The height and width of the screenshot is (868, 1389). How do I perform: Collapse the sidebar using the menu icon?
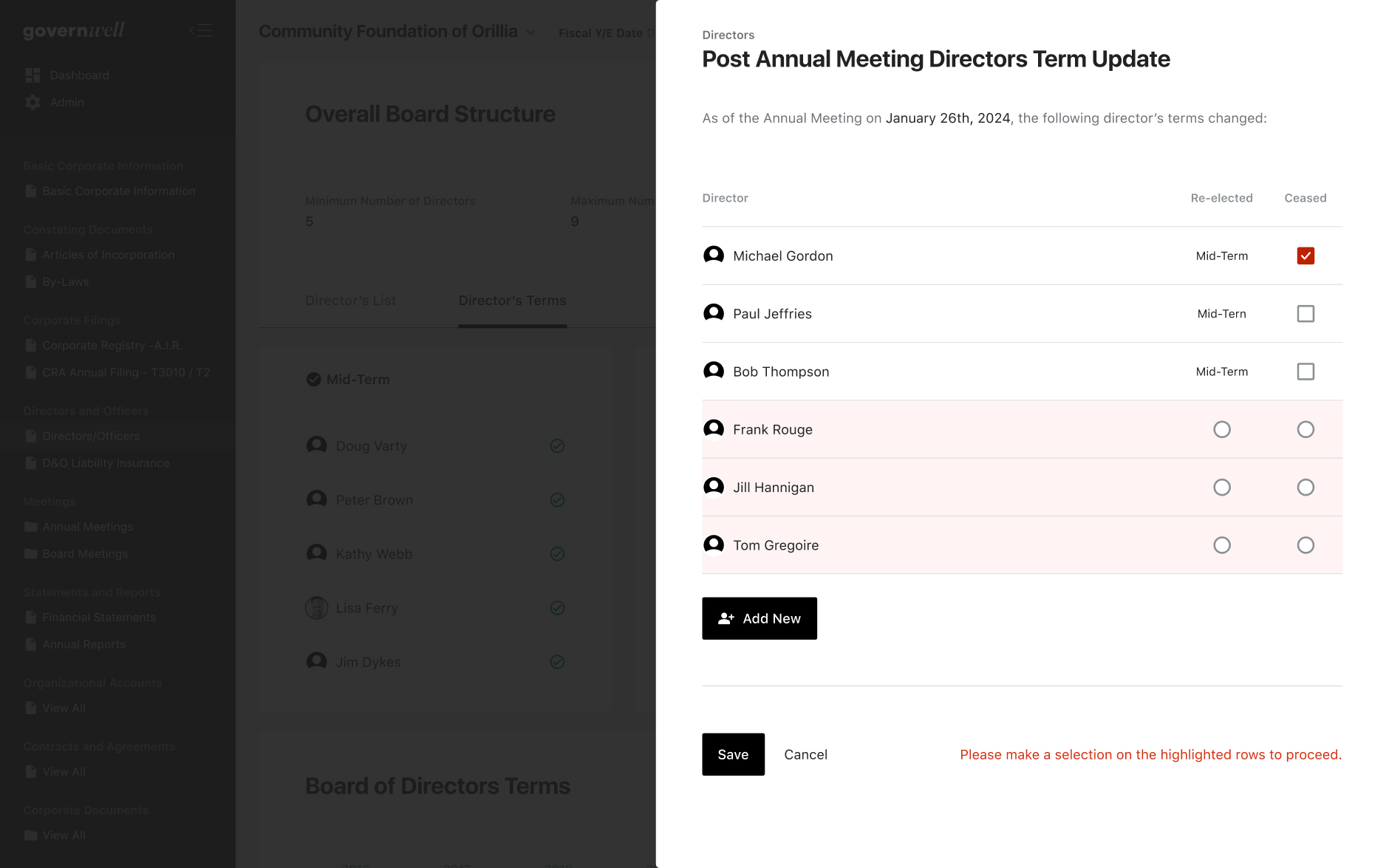pyautogui.click(x=201, y=30)
